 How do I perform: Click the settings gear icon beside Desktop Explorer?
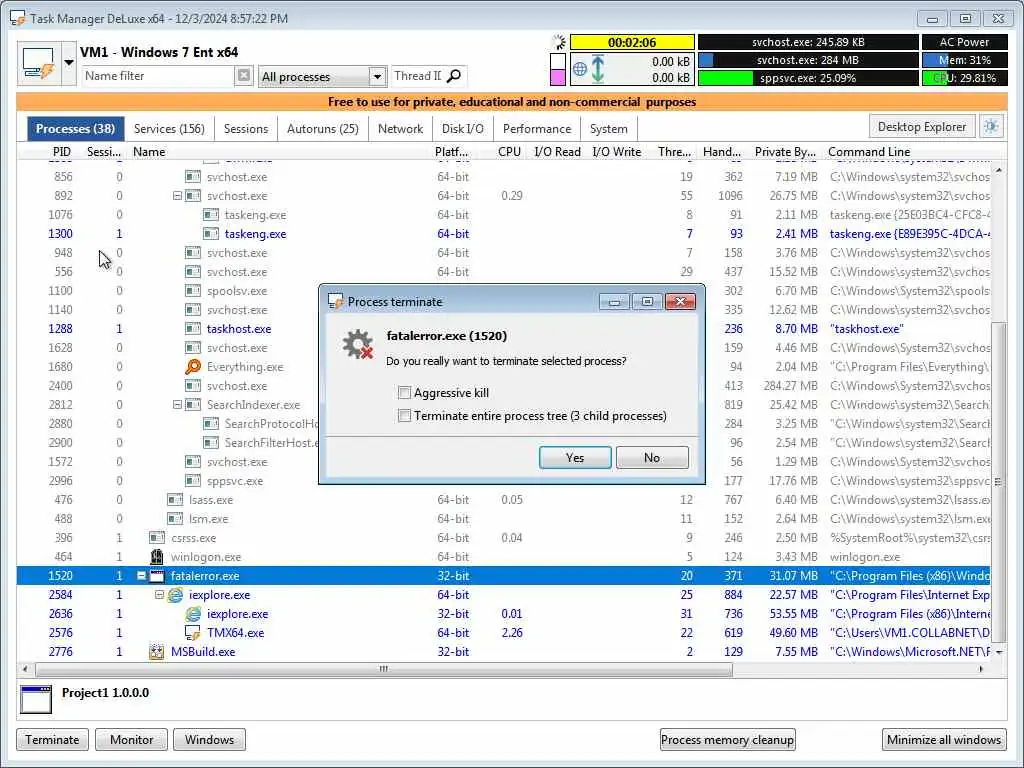[x=991, y=126]
